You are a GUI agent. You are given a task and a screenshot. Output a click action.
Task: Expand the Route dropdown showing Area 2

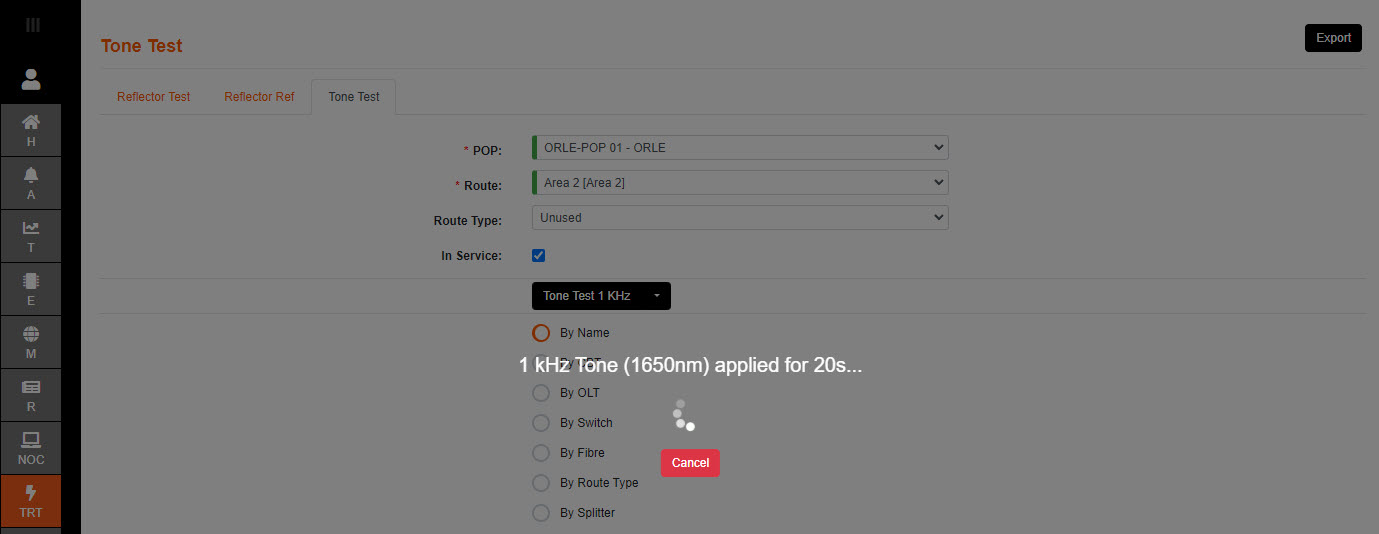740,183
